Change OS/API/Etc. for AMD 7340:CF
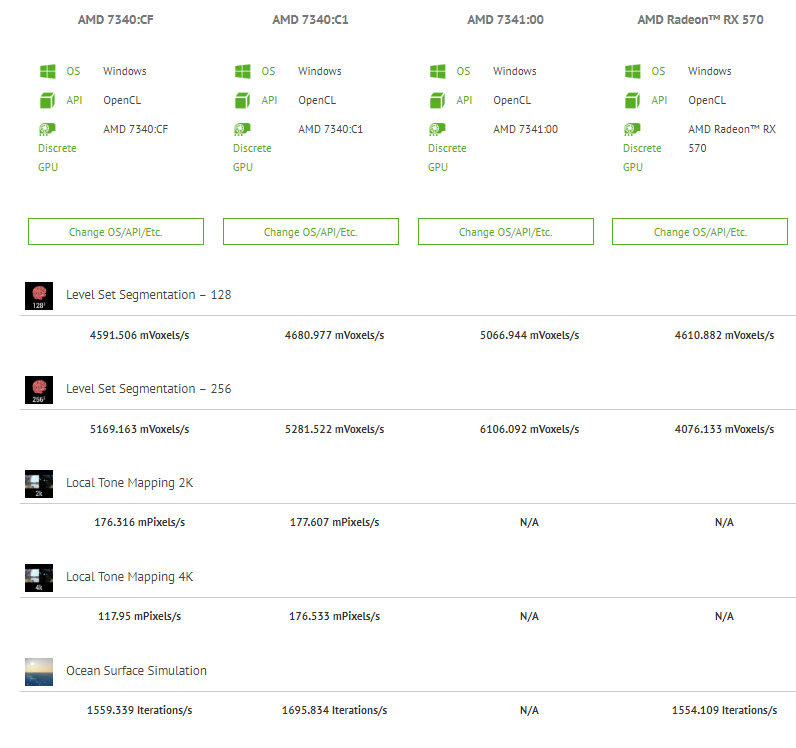 point(116,232)
